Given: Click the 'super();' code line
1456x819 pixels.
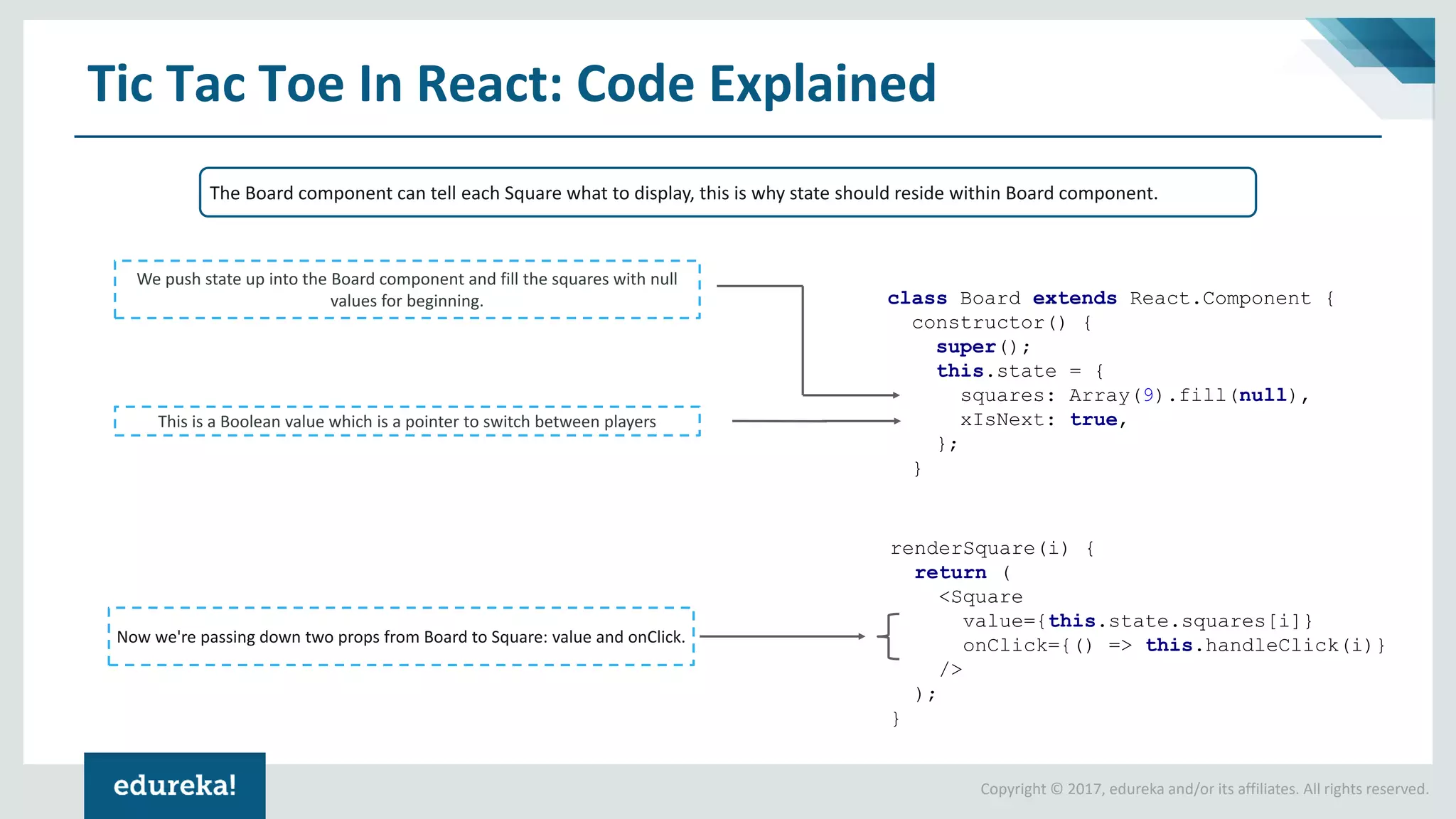Looking at the screenshot, I should 983,347.
